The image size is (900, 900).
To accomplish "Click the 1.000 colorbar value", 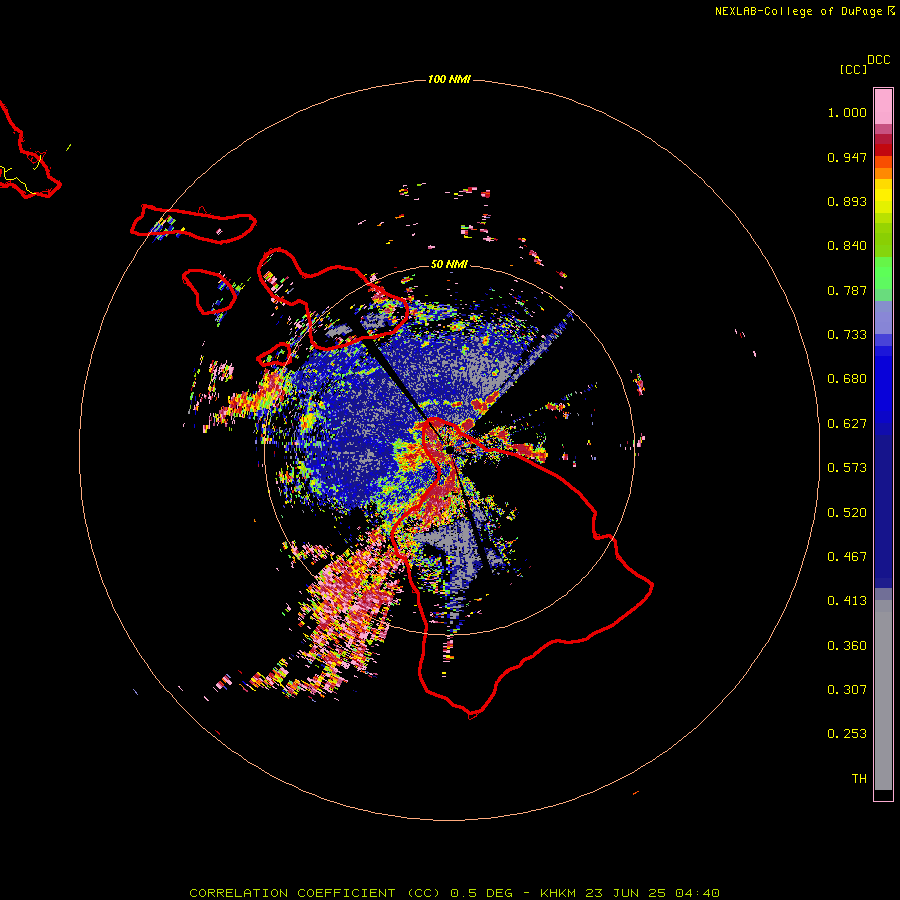I will [x=847, y=112].
